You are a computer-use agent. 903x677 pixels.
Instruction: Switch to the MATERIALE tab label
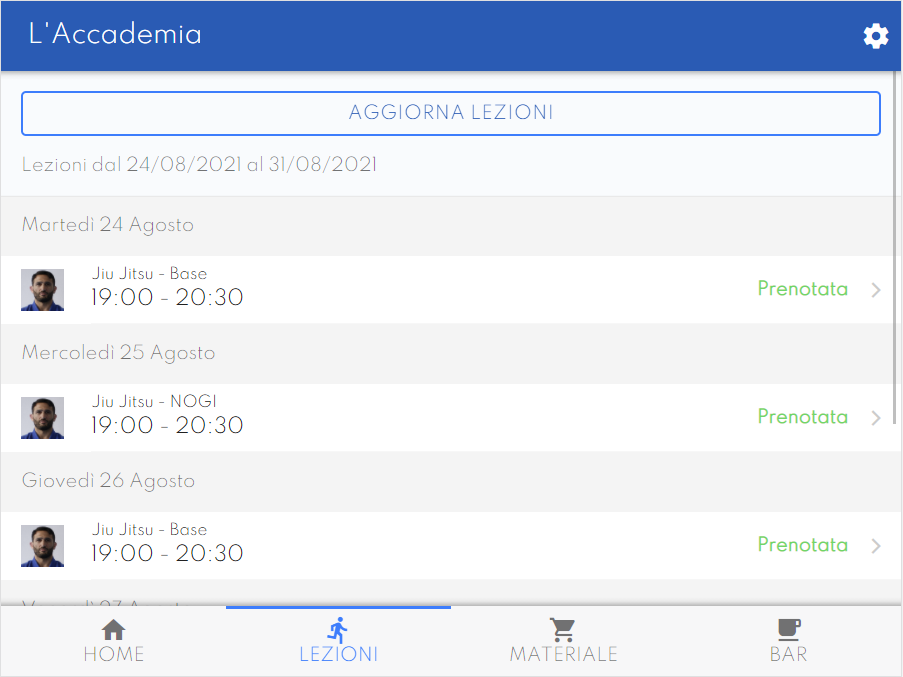tap(563, 655)
